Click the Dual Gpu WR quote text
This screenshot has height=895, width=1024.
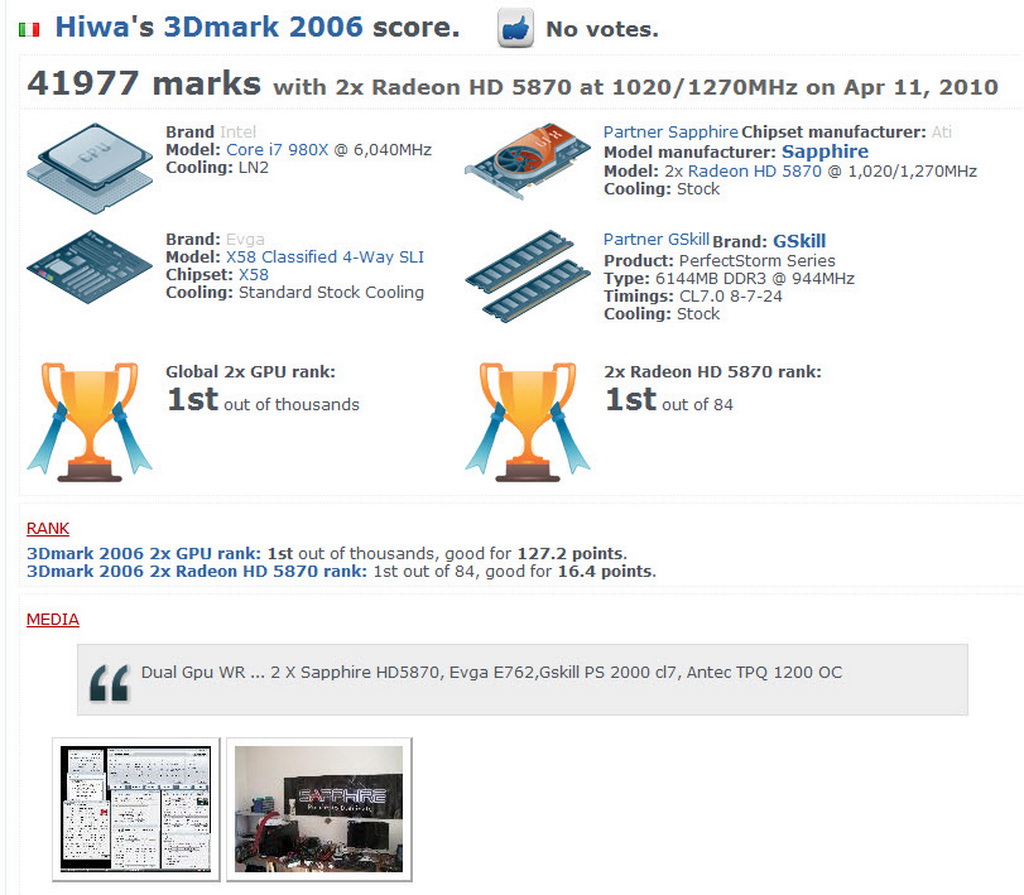[x=492, y=672]
